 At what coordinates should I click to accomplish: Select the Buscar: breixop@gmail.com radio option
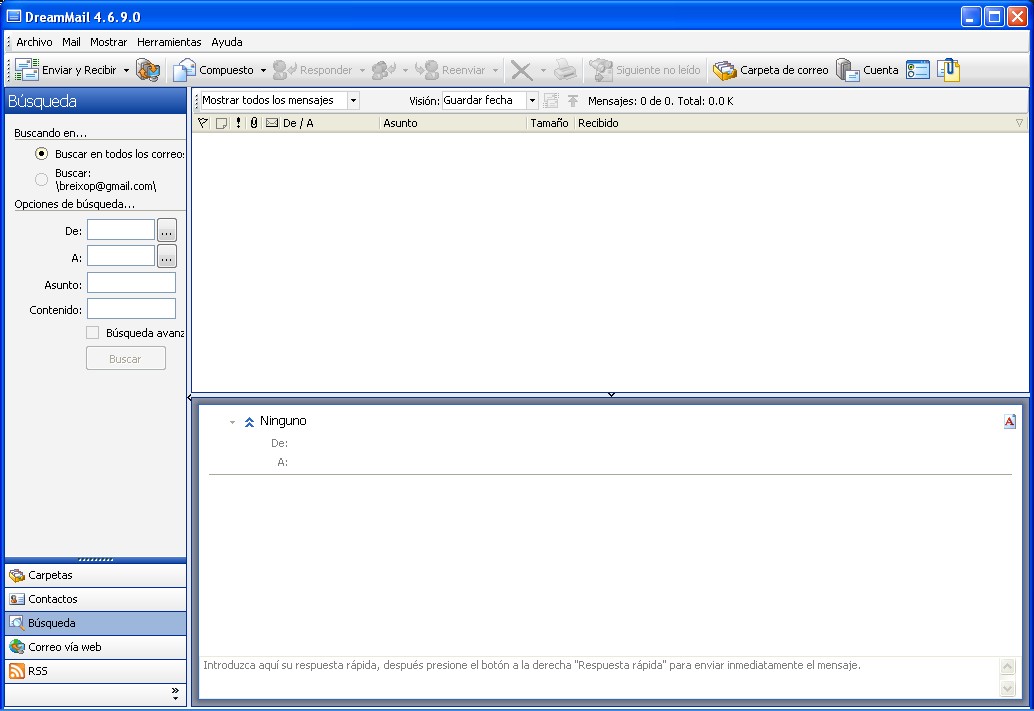(x=42, y=179)
